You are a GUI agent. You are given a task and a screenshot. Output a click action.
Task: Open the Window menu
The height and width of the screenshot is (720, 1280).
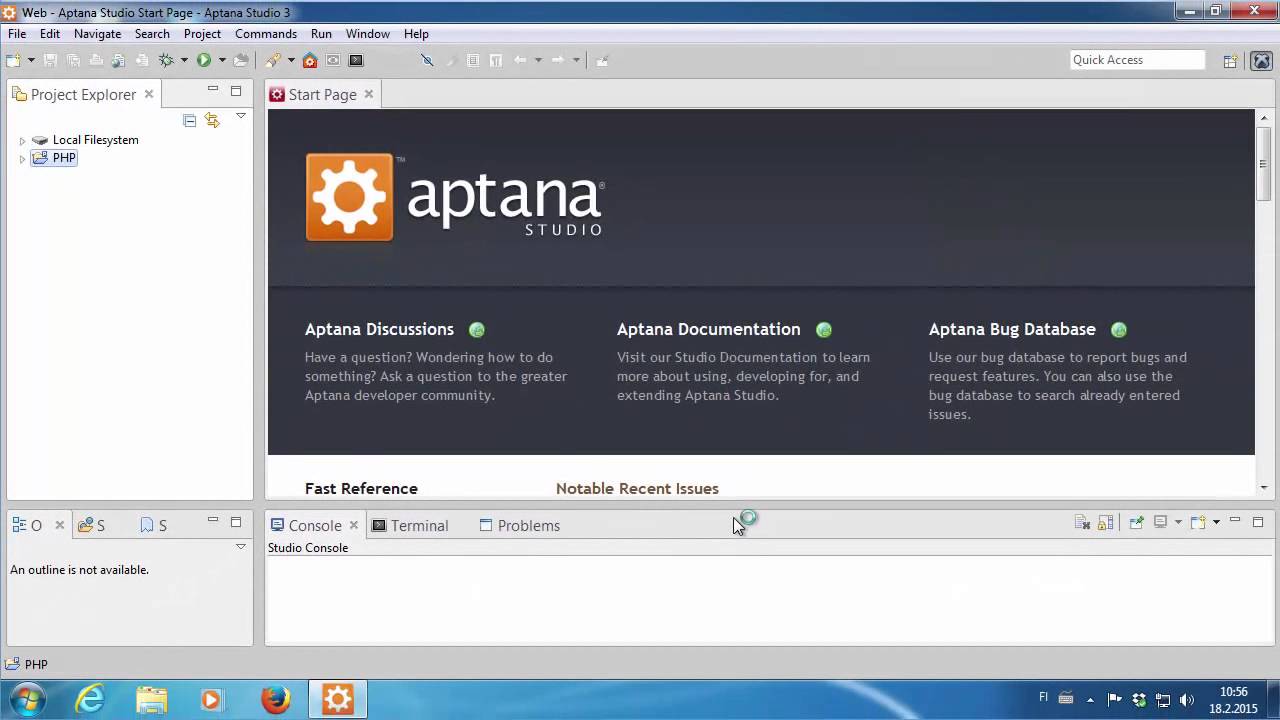(x=368, y=34)
